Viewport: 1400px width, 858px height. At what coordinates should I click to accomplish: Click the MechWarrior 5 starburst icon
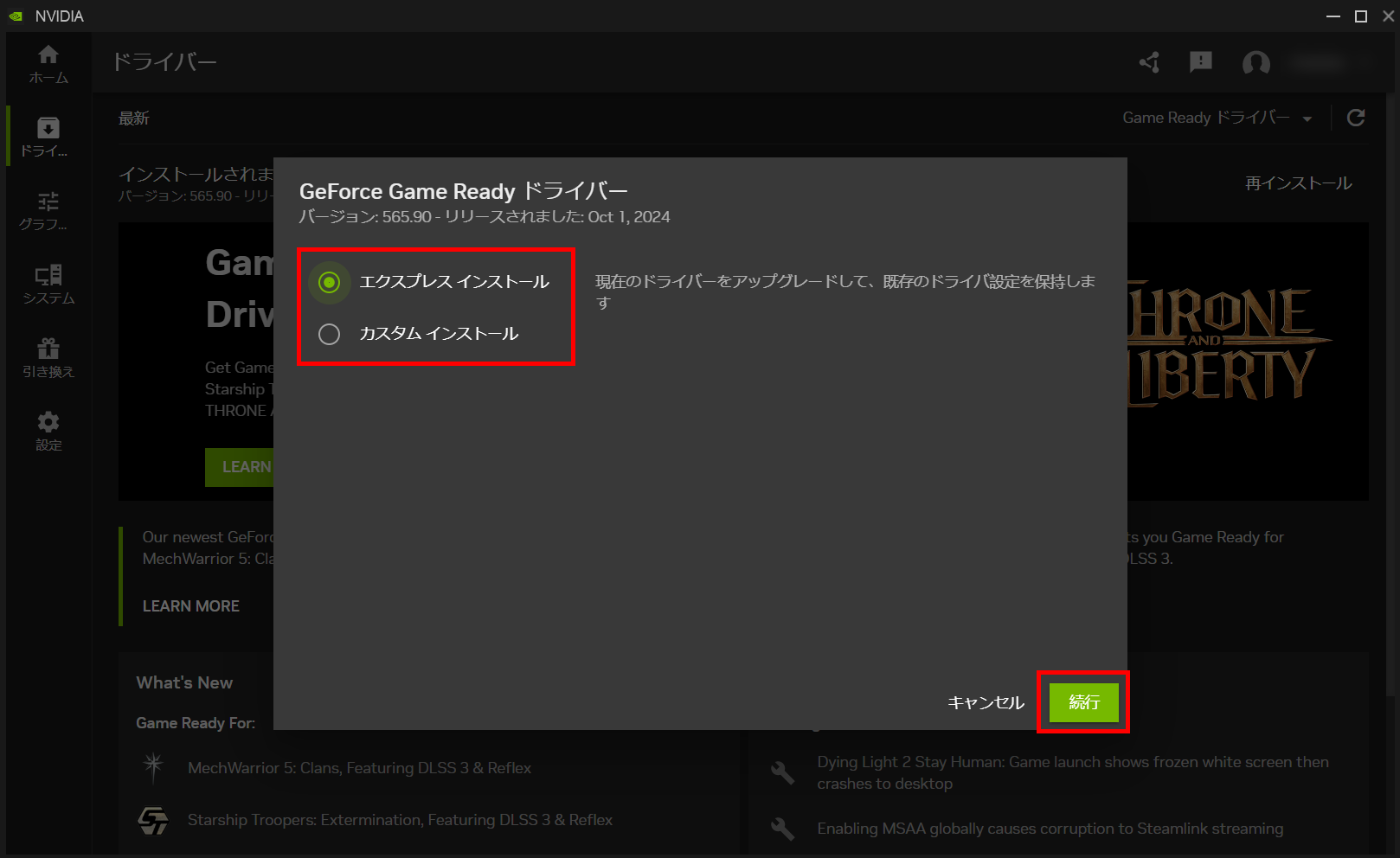point(153,766)
